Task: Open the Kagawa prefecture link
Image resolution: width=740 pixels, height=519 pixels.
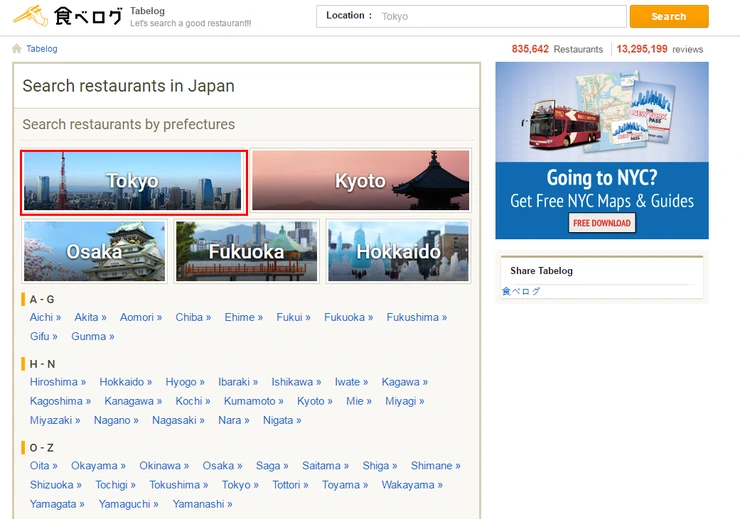Action: click(404, 382)
